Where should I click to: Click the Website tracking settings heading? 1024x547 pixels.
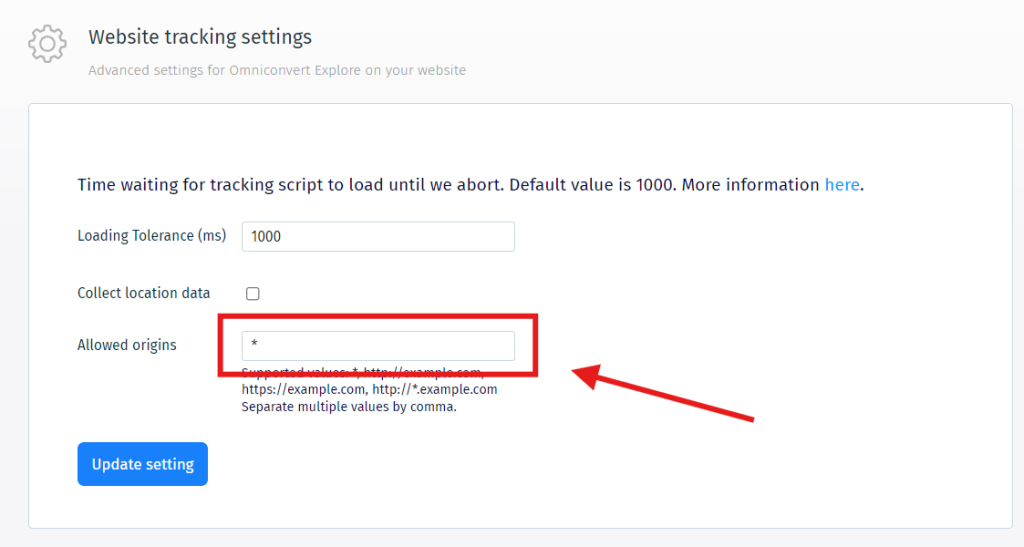[x=200, y=37]
